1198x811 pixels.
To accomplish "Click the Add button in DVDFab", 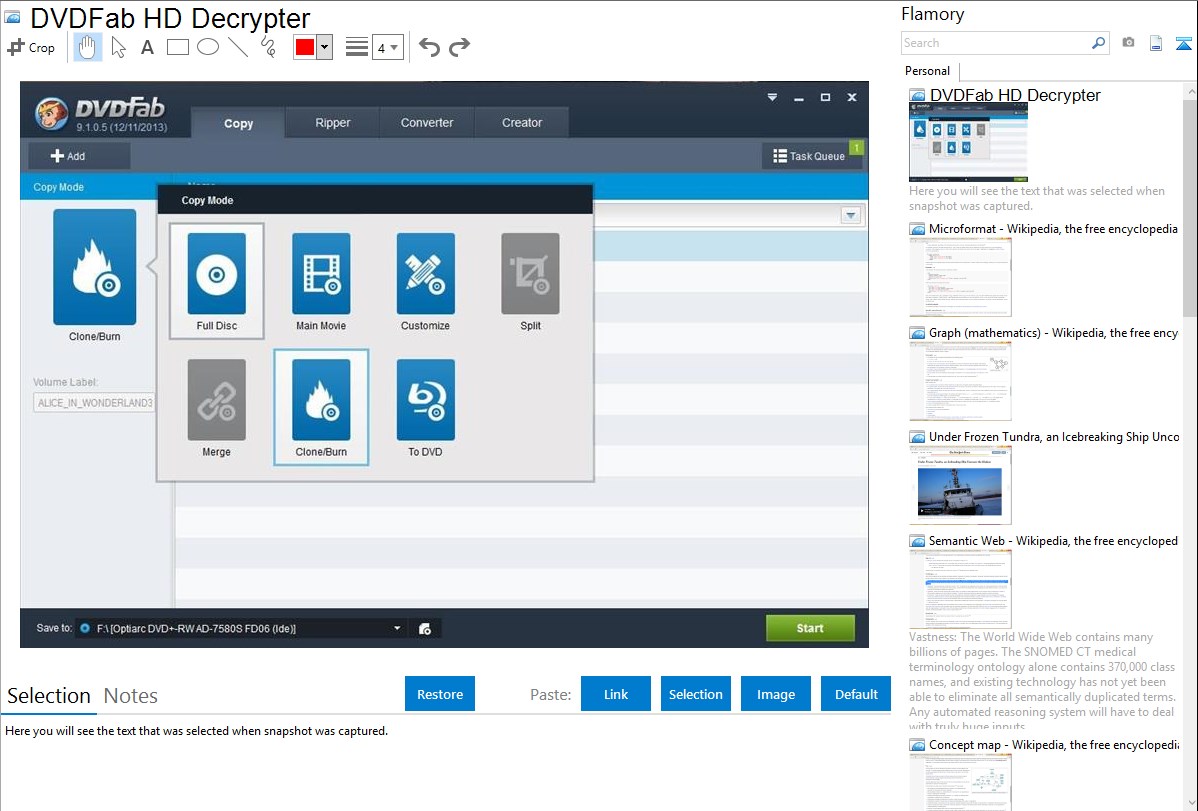I will pyautogui.click(x=79, y=156).
